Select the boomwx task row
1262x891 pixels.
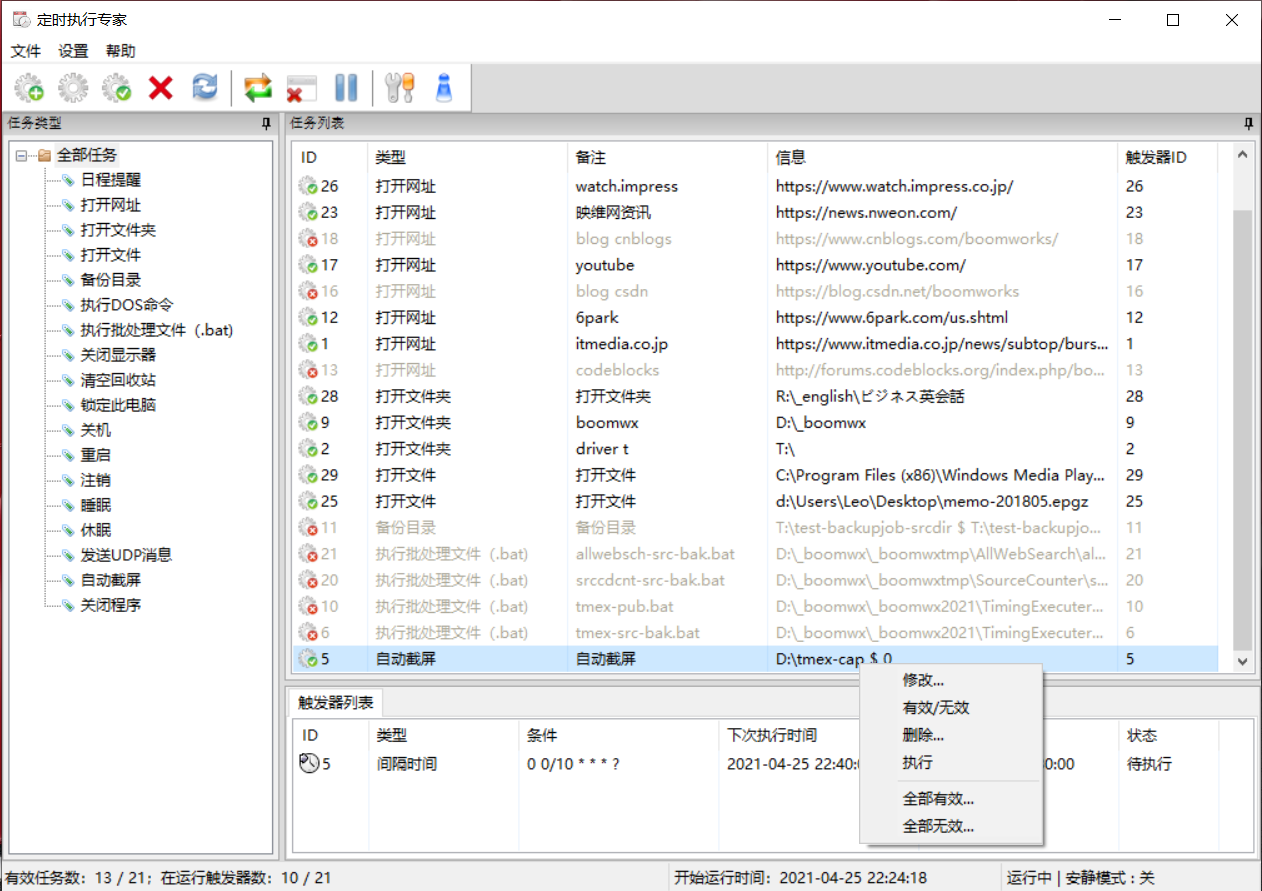click(x=755, y=422)
